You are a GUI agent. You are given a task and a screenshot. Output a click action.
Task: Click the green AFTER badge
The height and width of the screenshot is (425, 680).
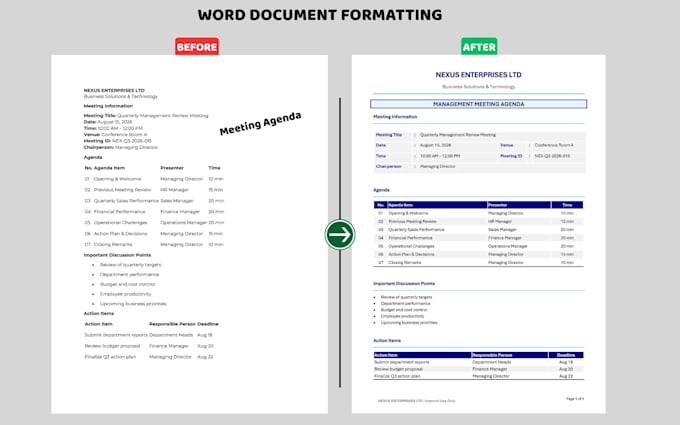pyautogui.click(x=479, y=46)
